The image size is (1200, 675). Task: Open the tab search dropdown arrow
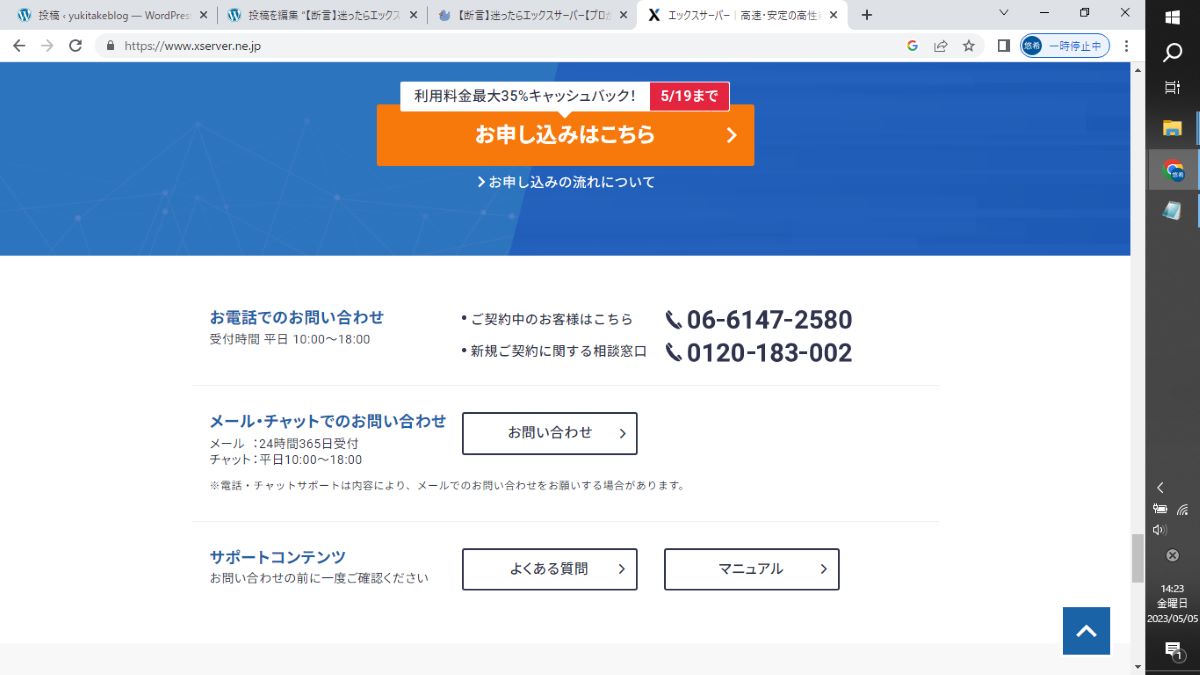click(1005, 13)
